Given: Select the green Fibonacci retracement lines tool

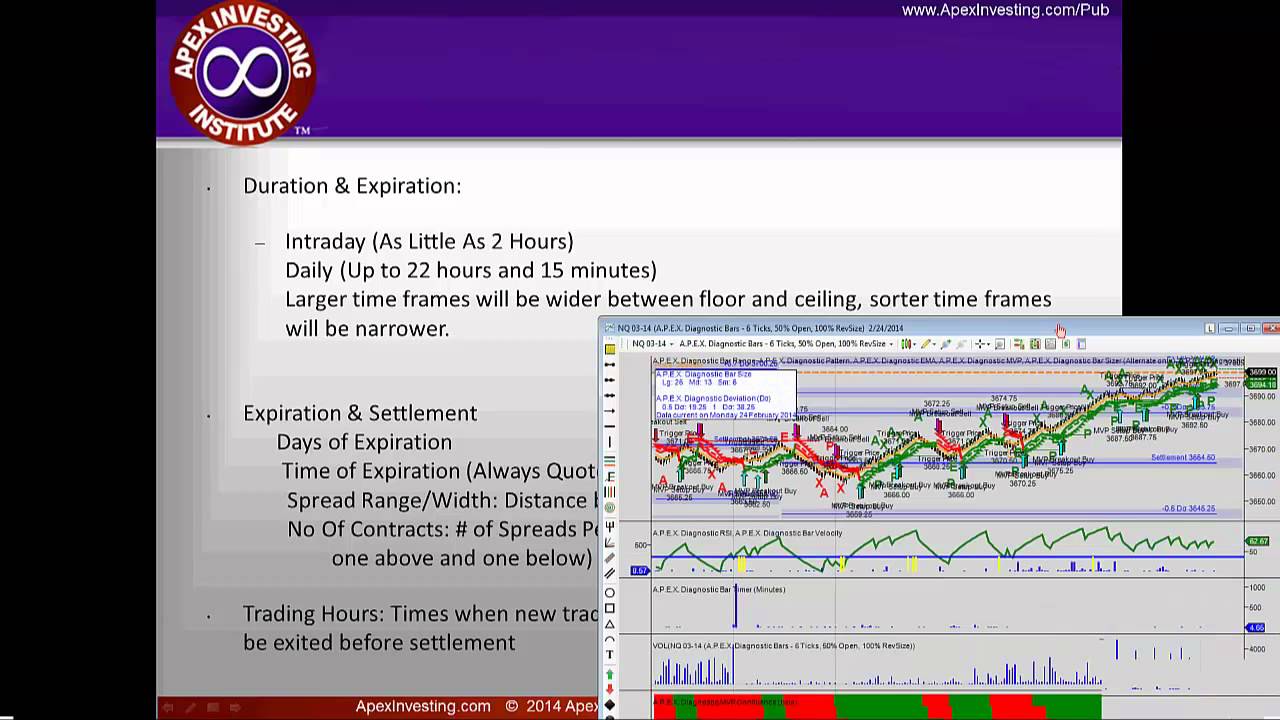Looking at the screenshot, I should 610,460.
